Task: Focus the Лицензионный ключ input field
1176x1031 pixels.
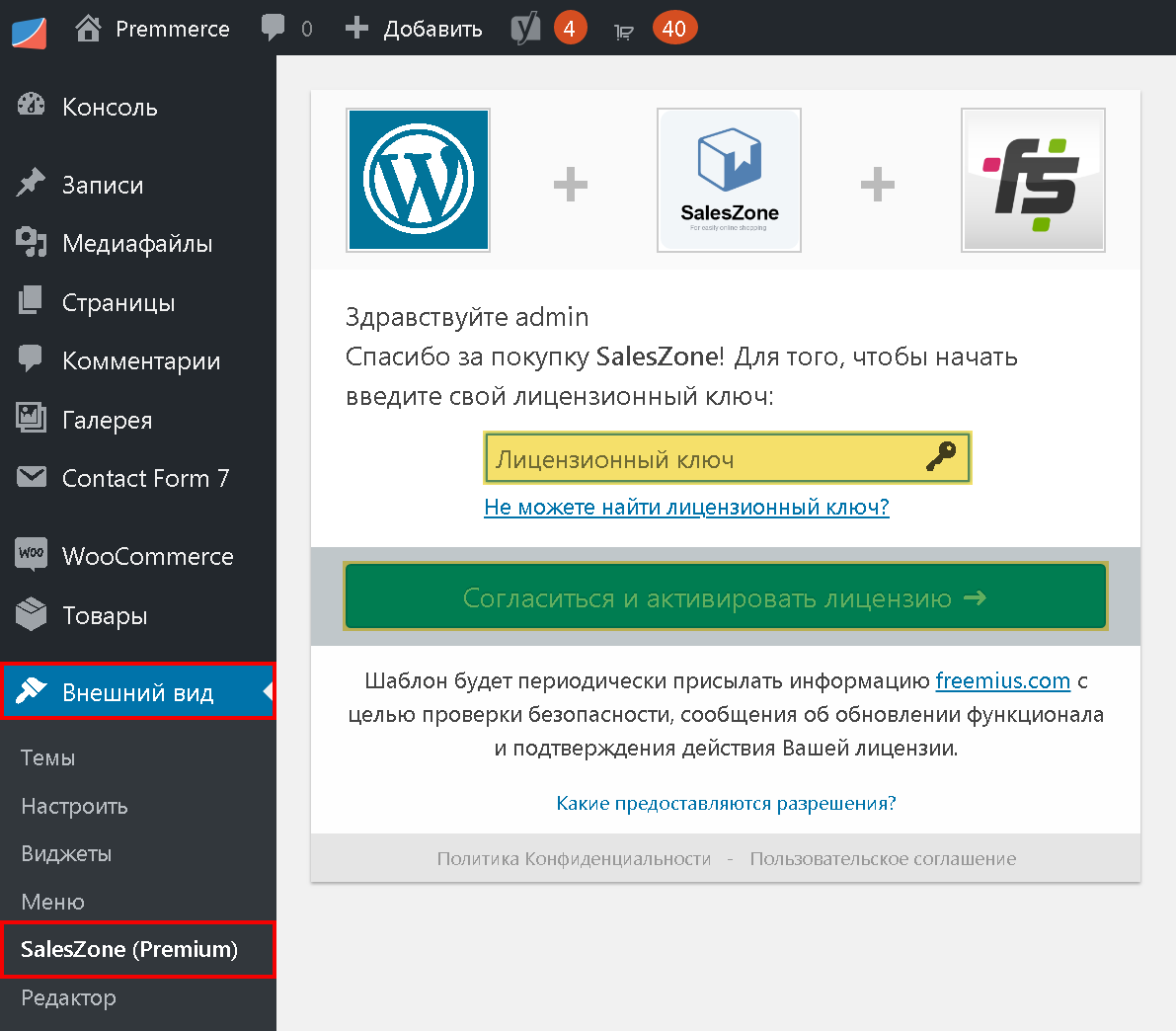Action: point(728,457)
